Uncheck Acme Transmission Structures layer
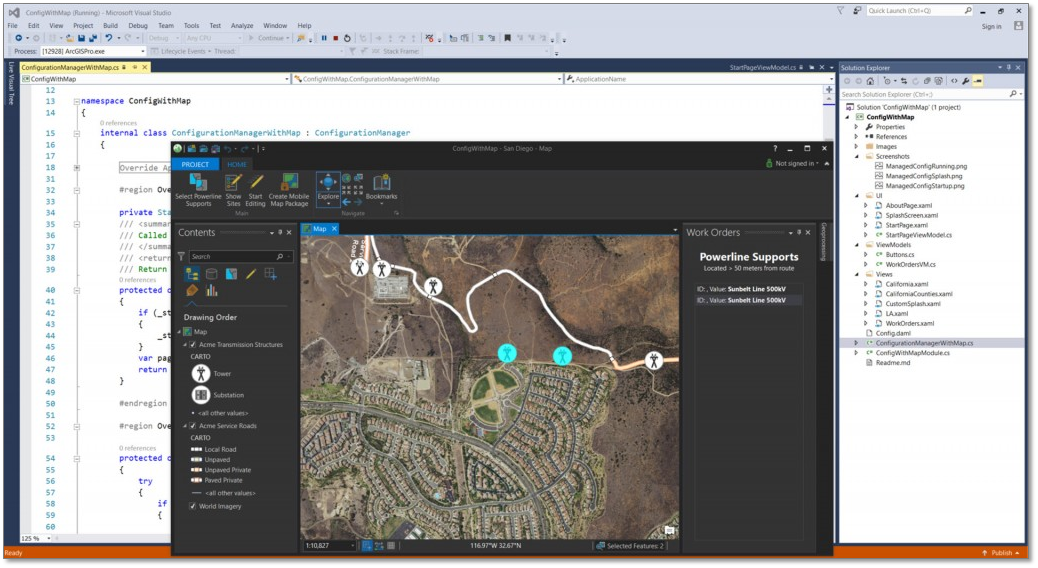This screenshot has width=1038, height=568. click(193, 345)
